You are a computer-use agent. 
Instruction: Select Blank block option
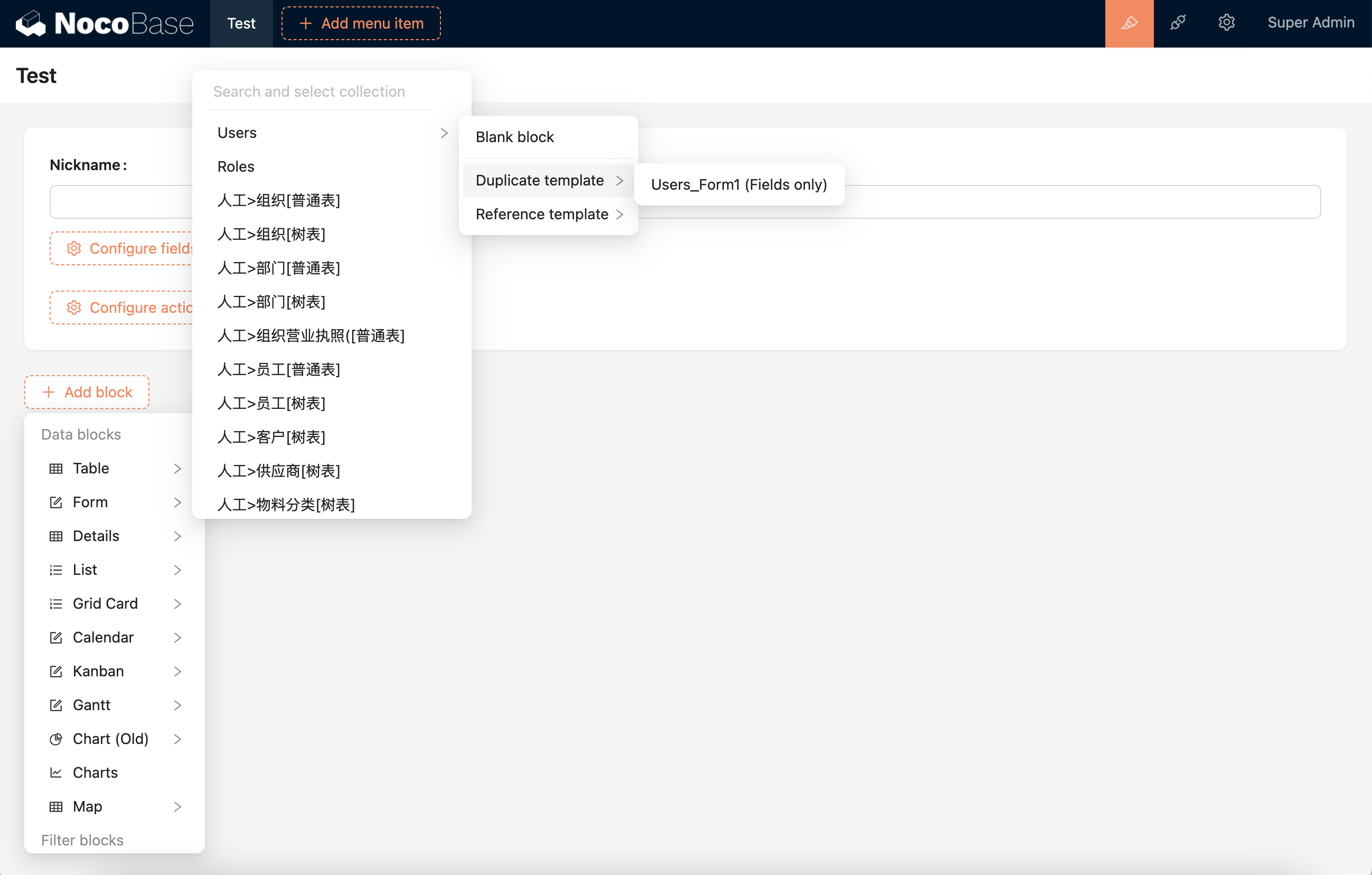pyautogui.click(x=514, y=137)
